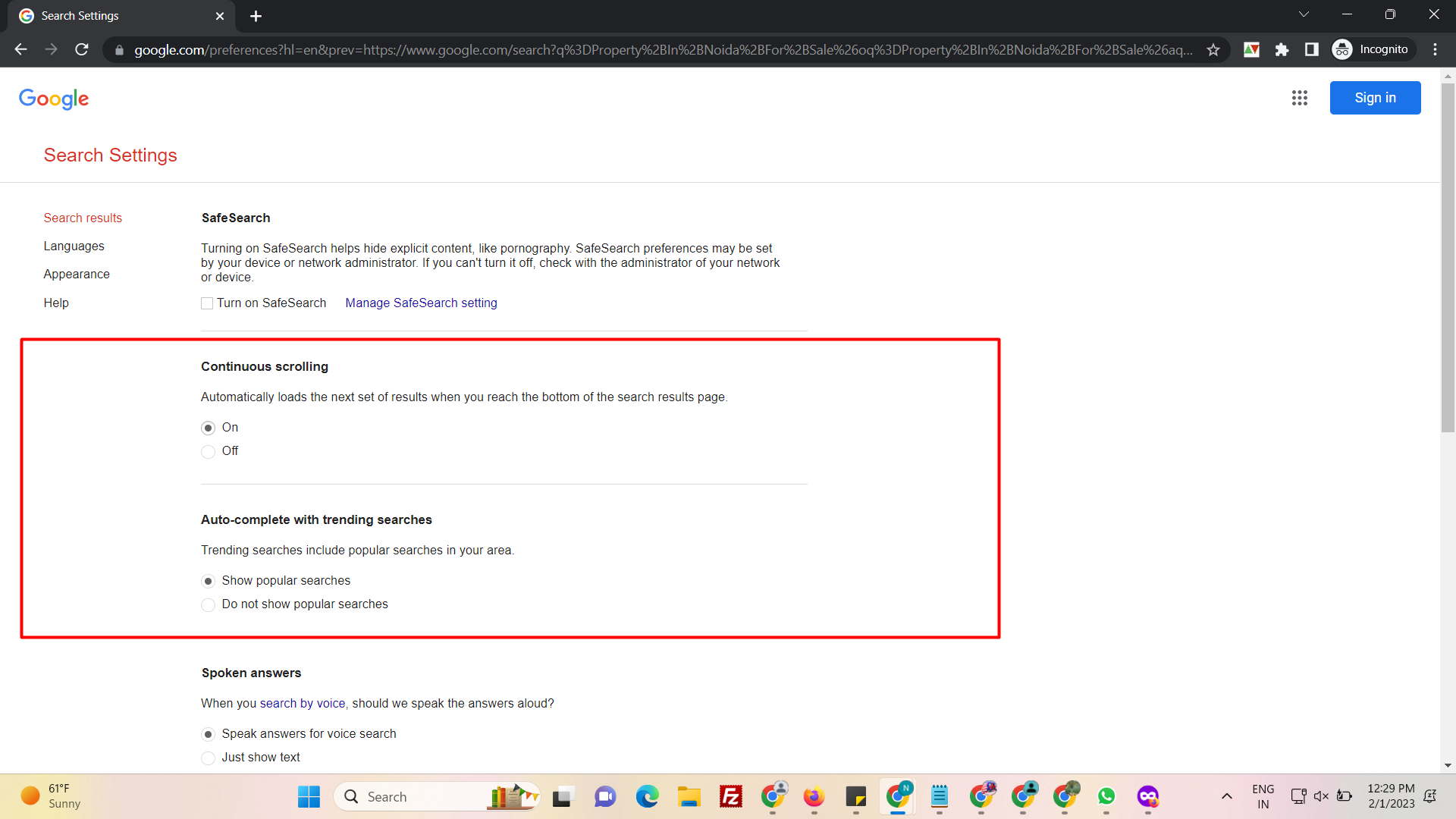Open the Google apps grid menu

(1300, 98)
